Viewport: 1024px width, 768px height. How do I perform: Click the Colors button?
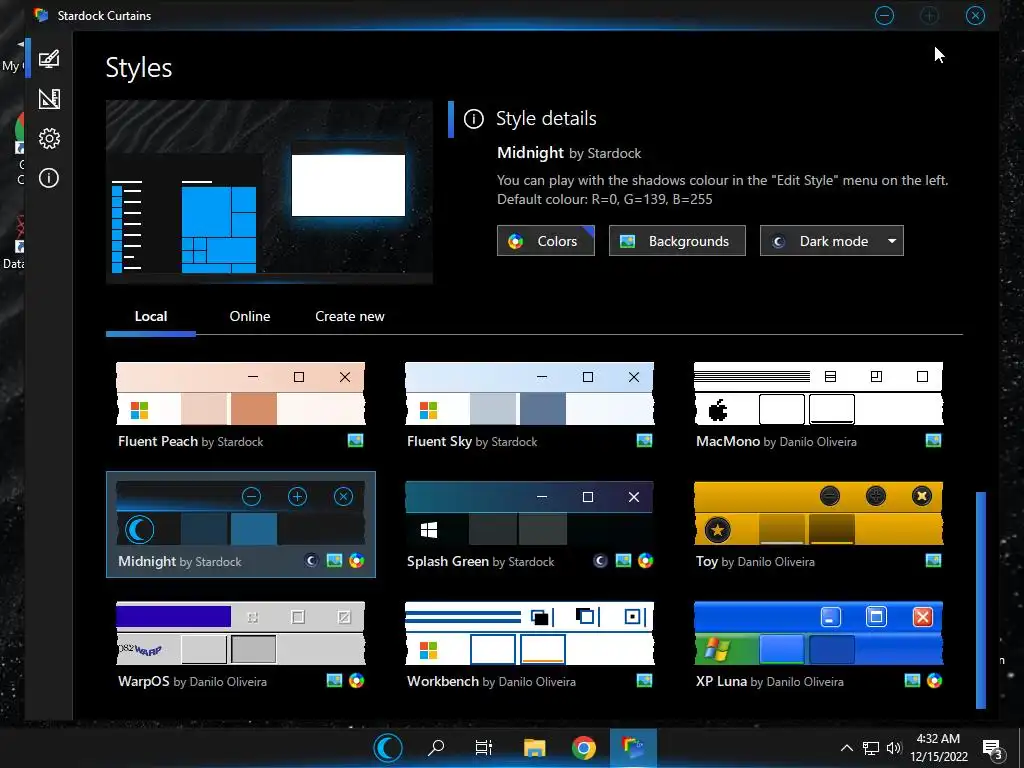pyautogui.click(x=546, y=241)
